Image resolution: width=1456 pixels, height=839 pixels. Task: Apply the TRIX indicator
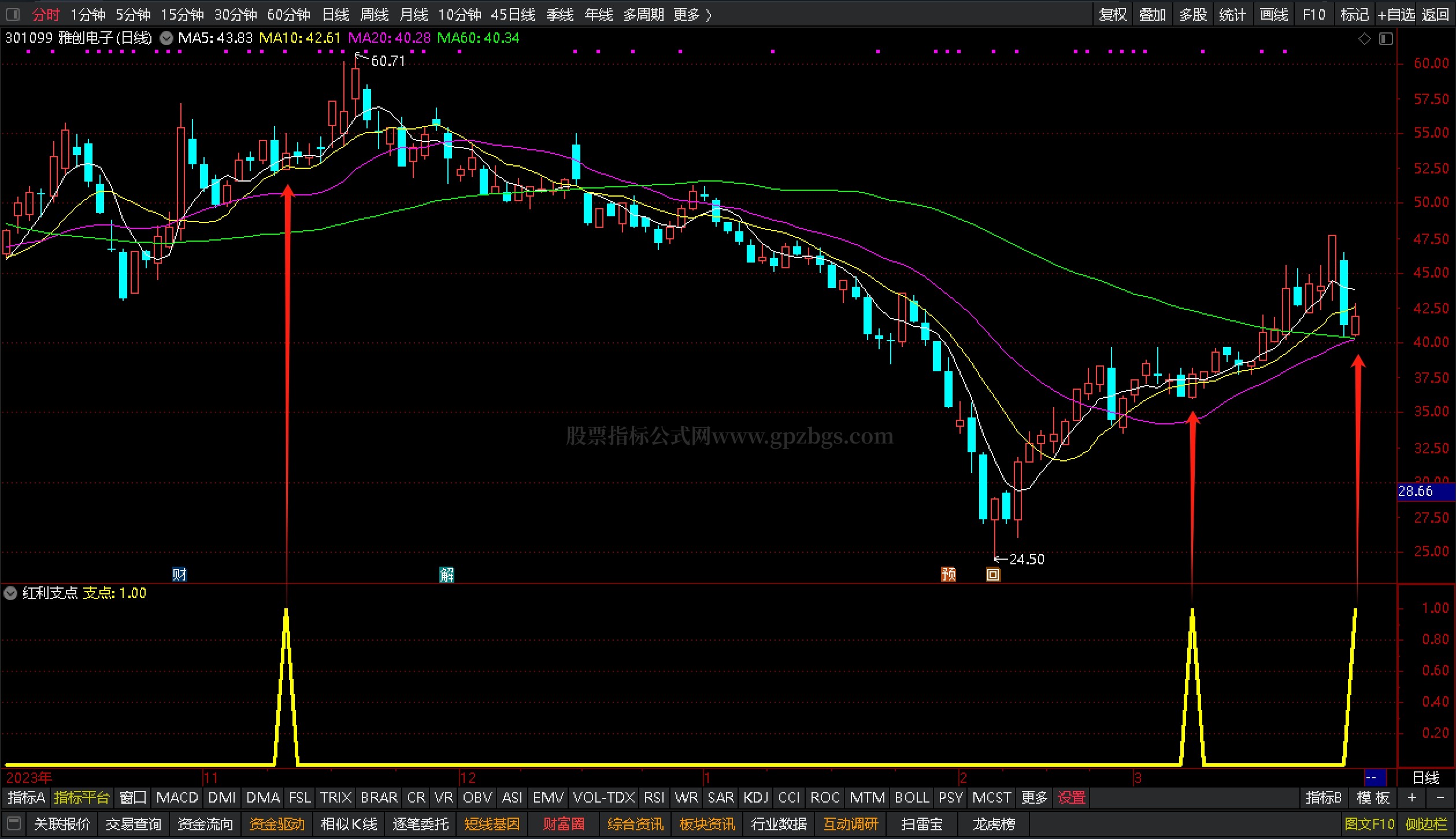(336, 798)
